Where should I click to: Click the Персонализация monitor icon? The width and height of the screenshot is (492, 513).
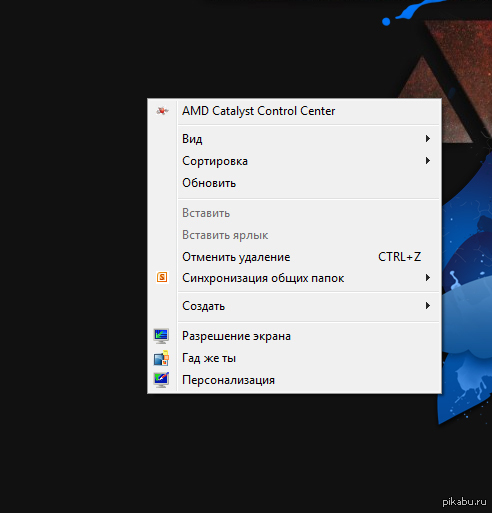pos(161,380)
